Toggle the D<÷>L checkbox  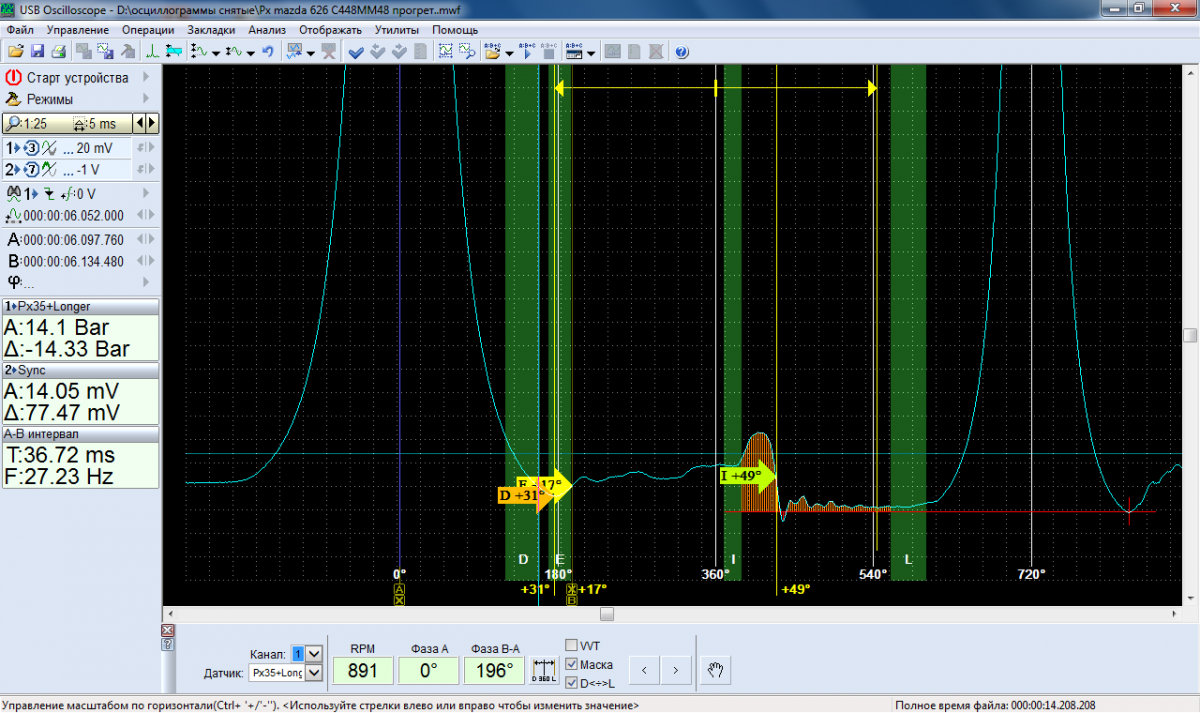click(x=572, y=683)
